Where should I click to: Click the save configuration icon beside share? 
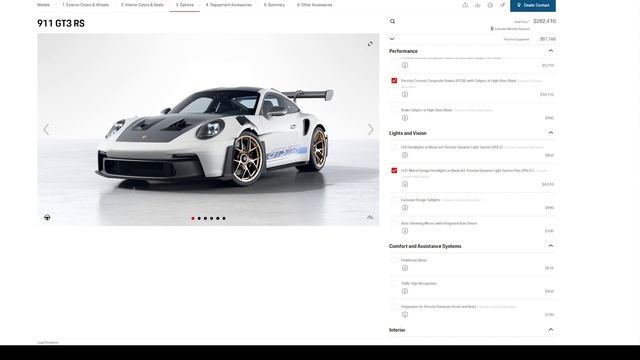click(x=478, y=5)
